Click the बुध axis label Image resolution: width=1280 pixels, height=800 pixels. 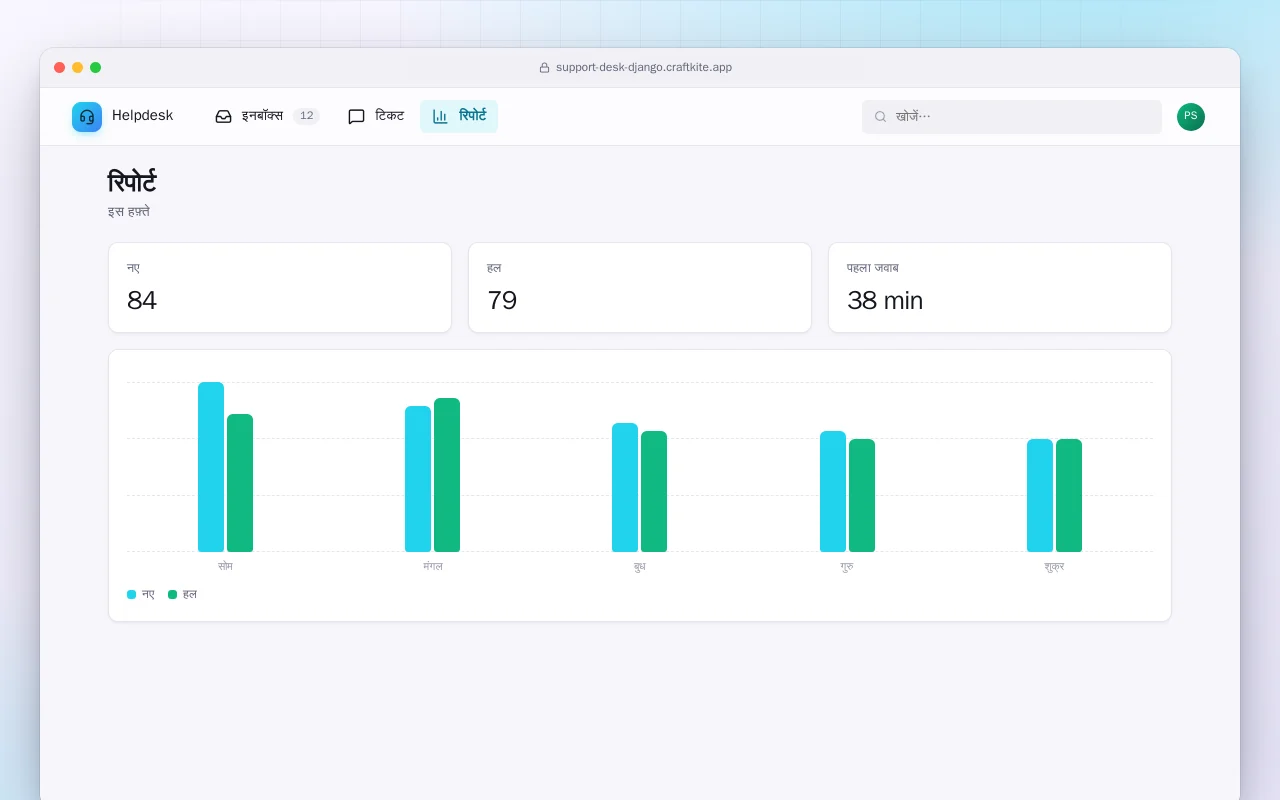point(640,567)
